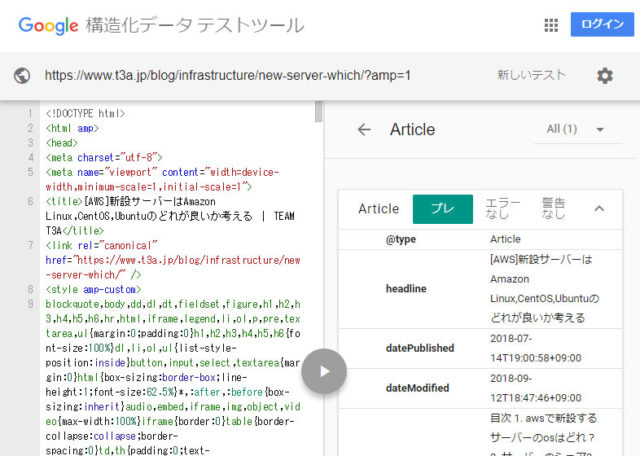Click the meta charset code line
The width and height of the screenshot is (640, 456).
104,158
